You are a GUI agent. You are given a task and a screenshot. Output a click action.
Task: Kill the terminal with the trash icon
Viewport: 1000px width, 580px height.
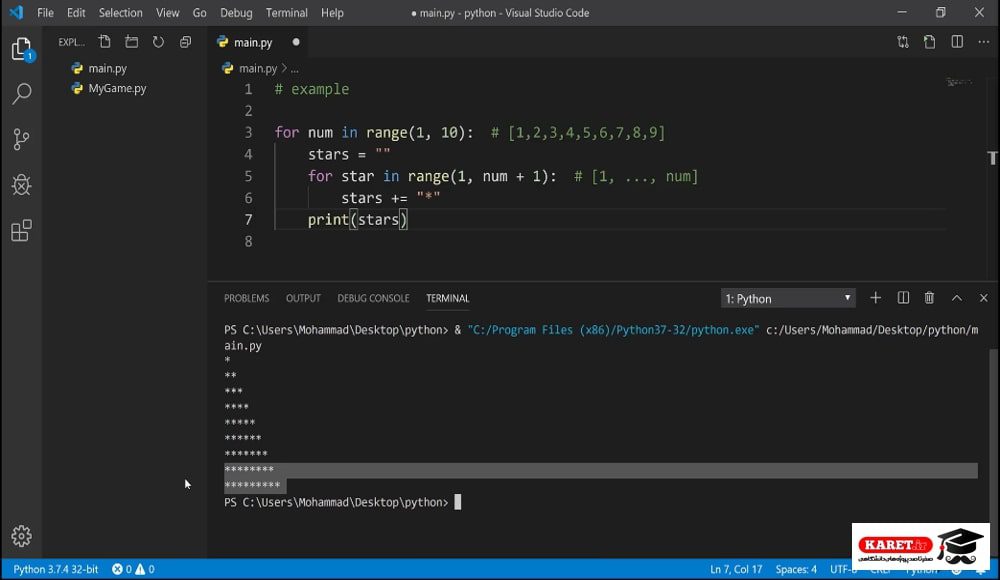coord(929,298)
